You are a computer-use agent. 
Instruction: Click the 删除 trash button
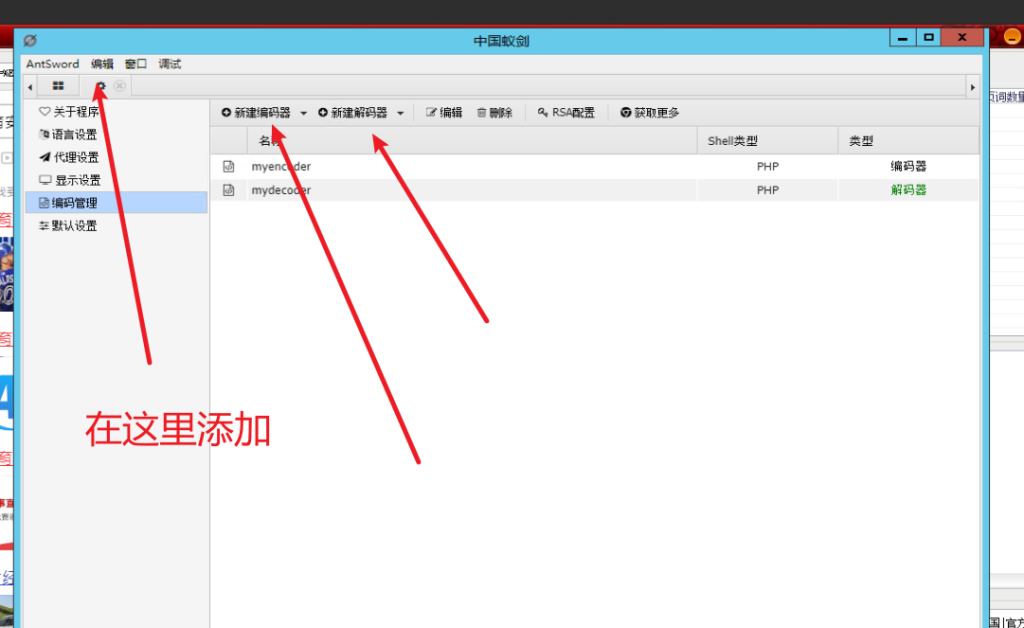click(x=495, y=113)
